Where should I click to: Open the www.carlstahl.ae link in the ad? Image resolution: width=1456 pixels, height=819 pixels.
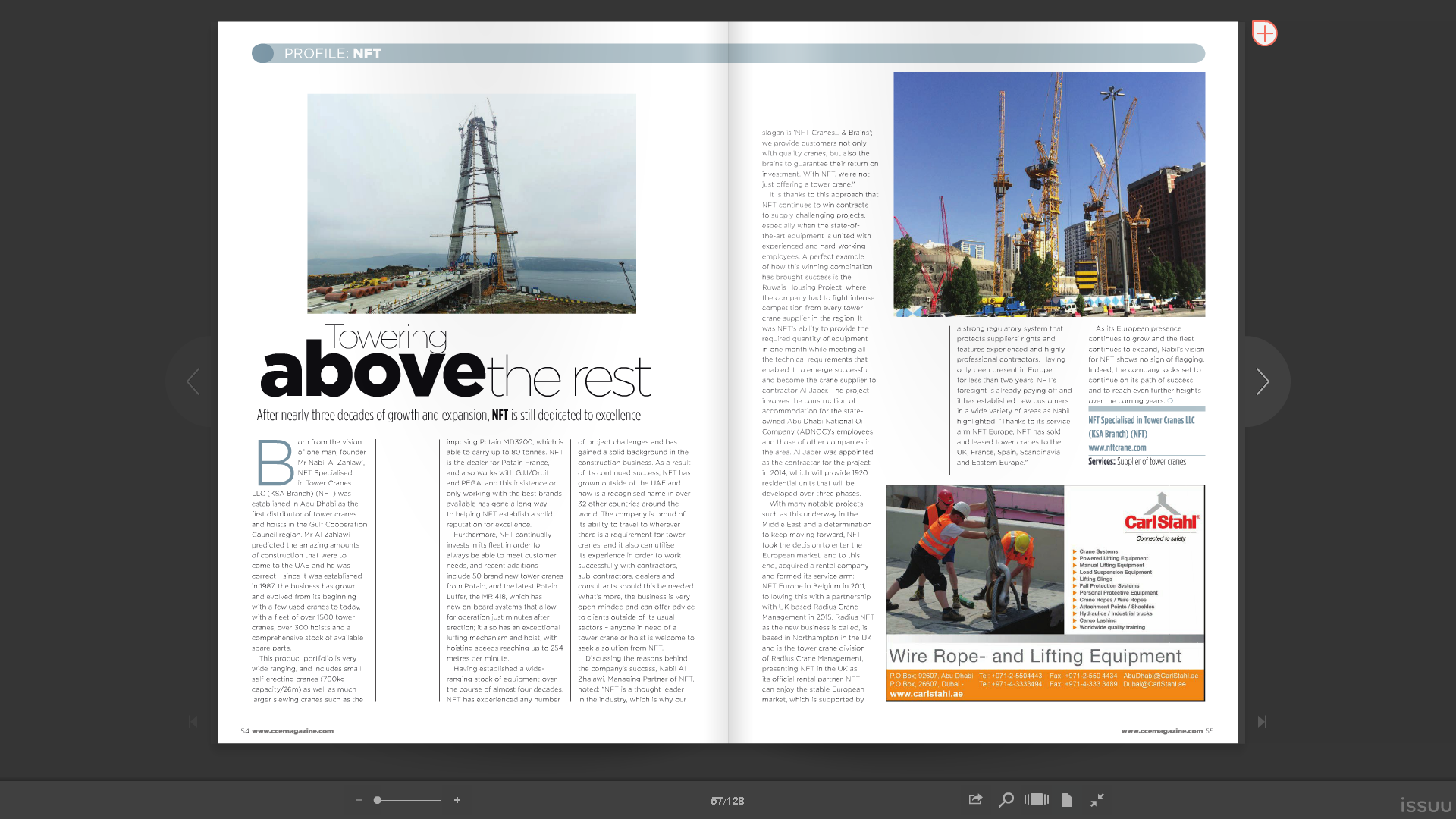(926, 694)
